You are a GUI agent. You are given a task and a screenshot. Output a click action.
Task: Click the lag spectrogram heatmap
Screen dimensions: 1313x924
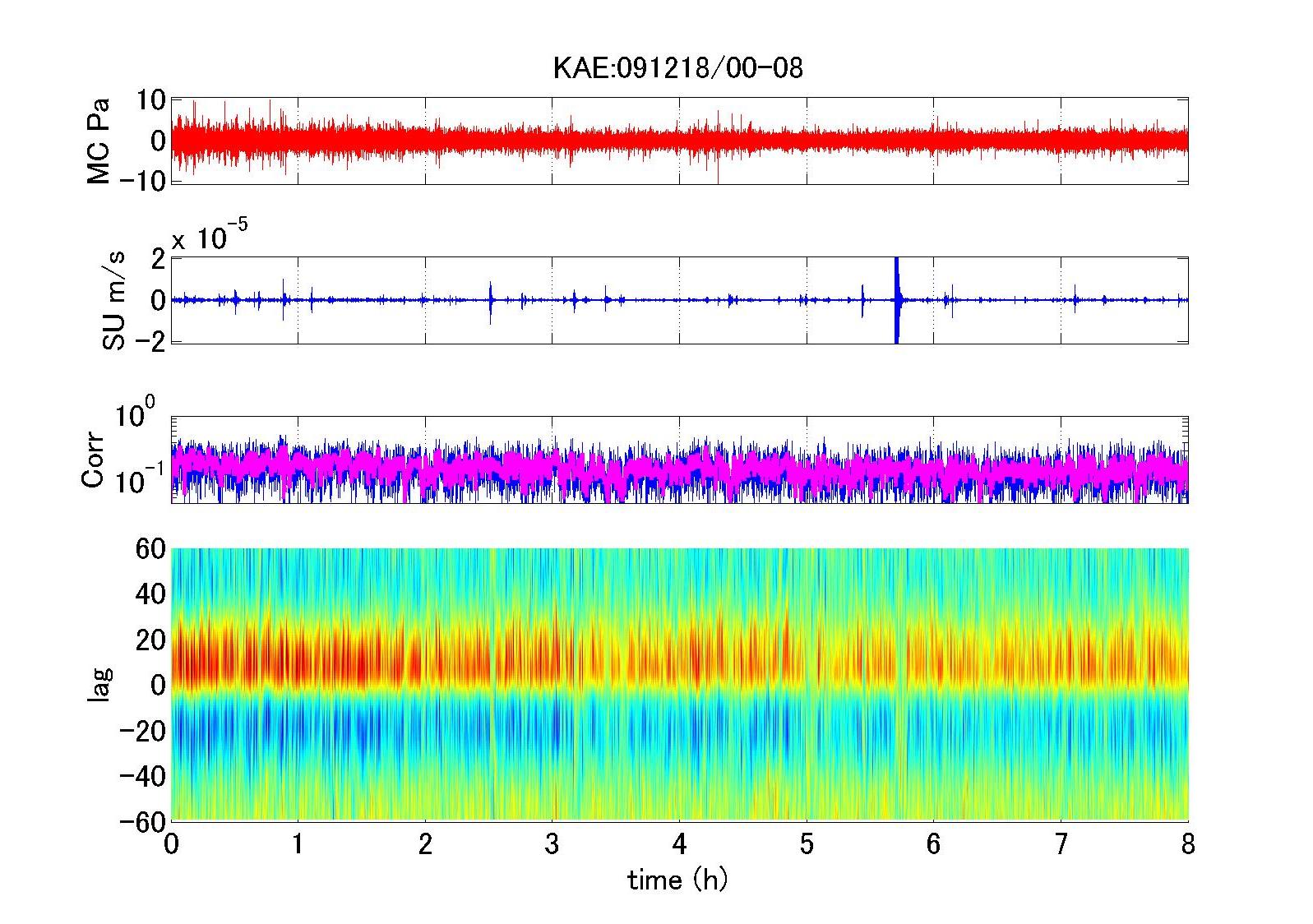tap(679, 684)
